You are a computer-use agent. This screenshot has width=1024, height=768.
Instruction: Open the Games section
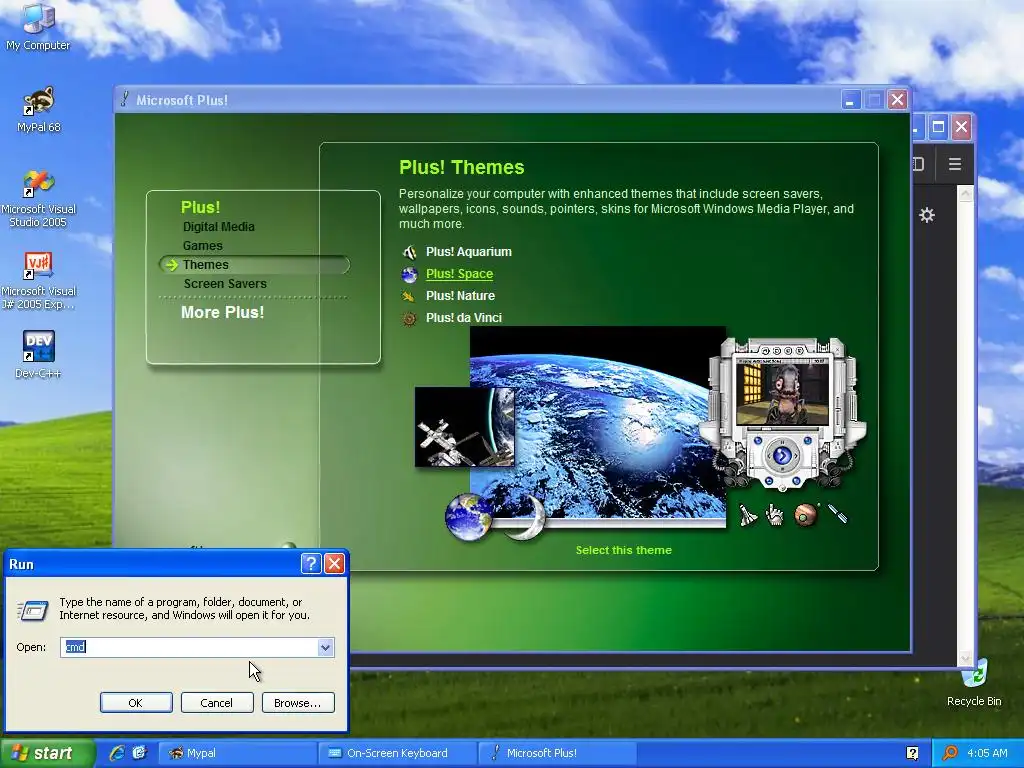point(202,246)
